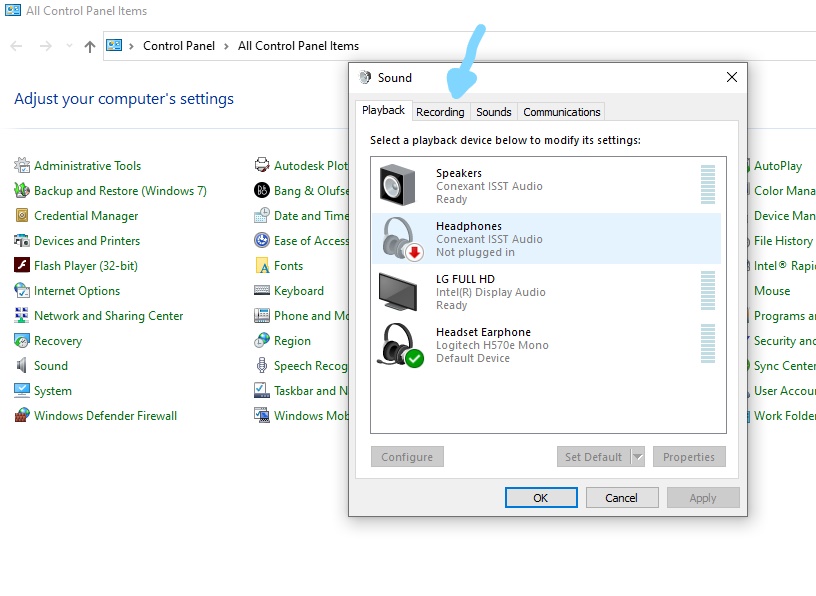Viewport: 816px width, 596px height.
Task: Click the Configure button
Action: (407, 456)
